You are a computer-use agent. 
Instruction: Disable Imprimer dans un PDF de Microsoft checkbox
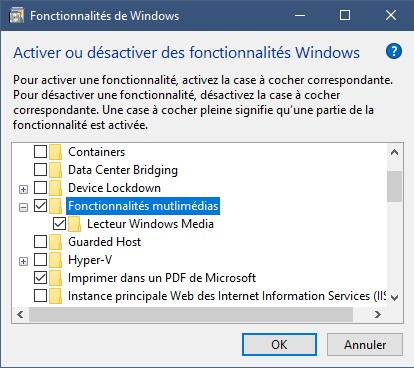point(40,278)
